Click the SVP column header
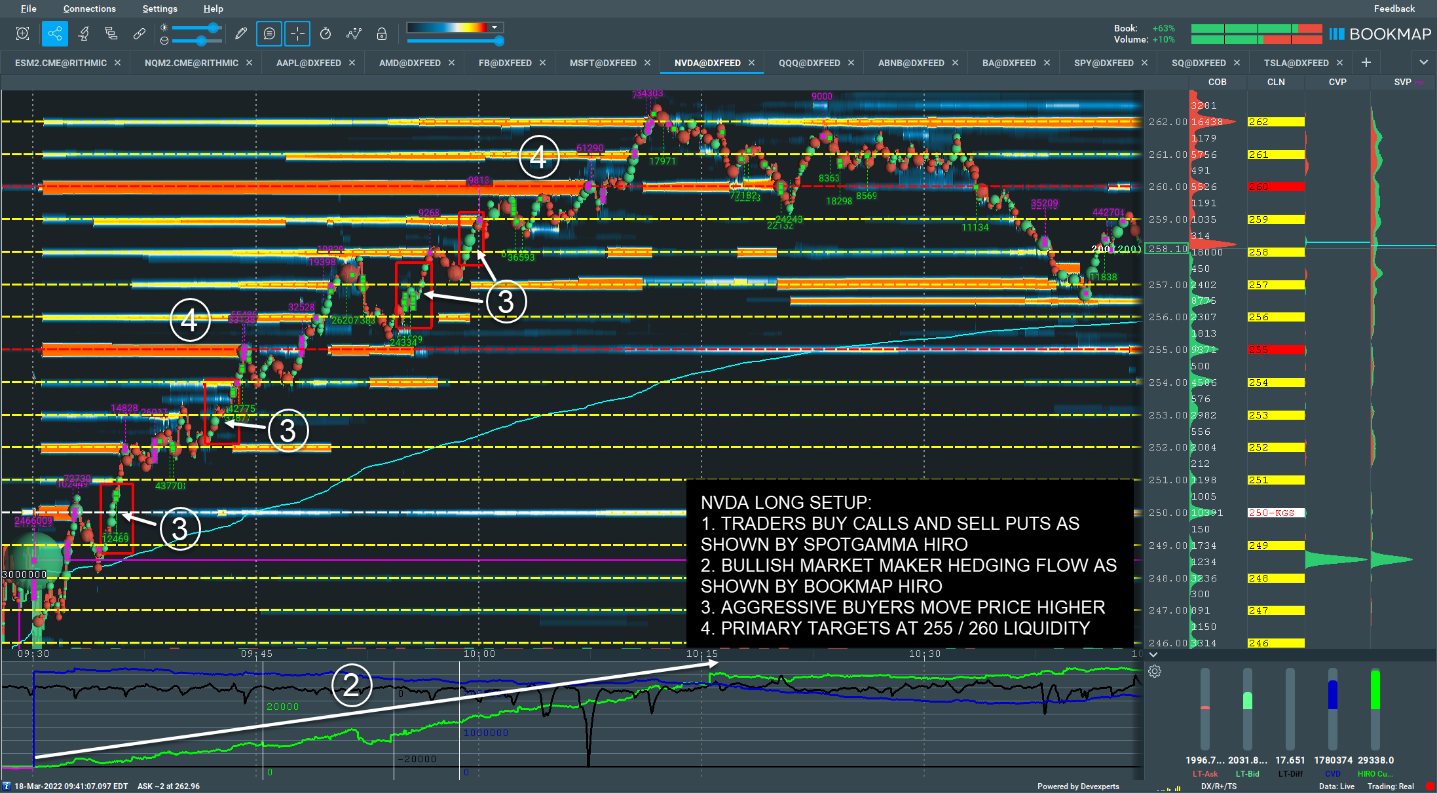Viewport: 1437px width, 793px height. pyautogui.click(x=1402, y=81)
